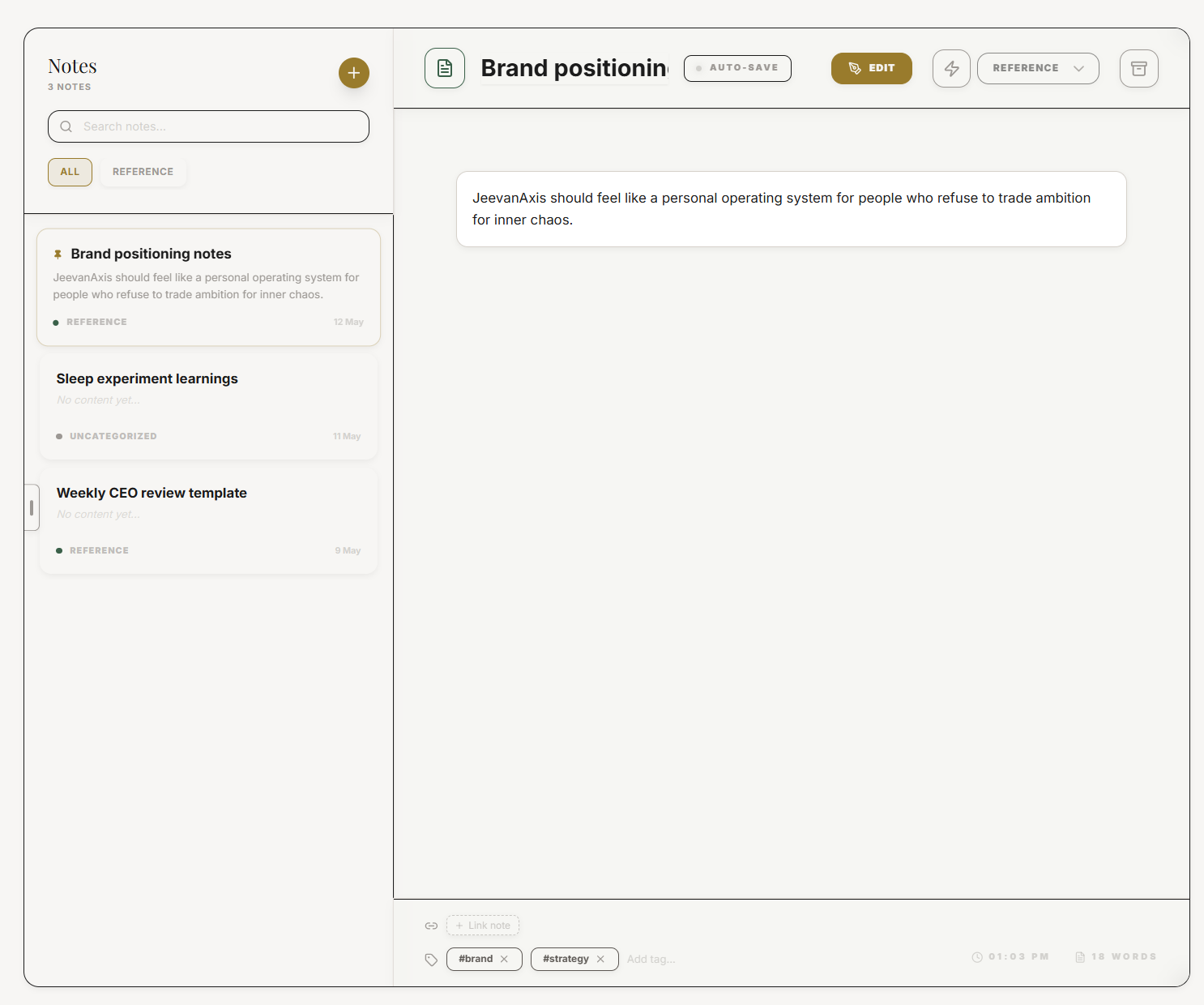Add a new note with the plus button
Screen dimensions: 1204x1005
tap(354, 73)
